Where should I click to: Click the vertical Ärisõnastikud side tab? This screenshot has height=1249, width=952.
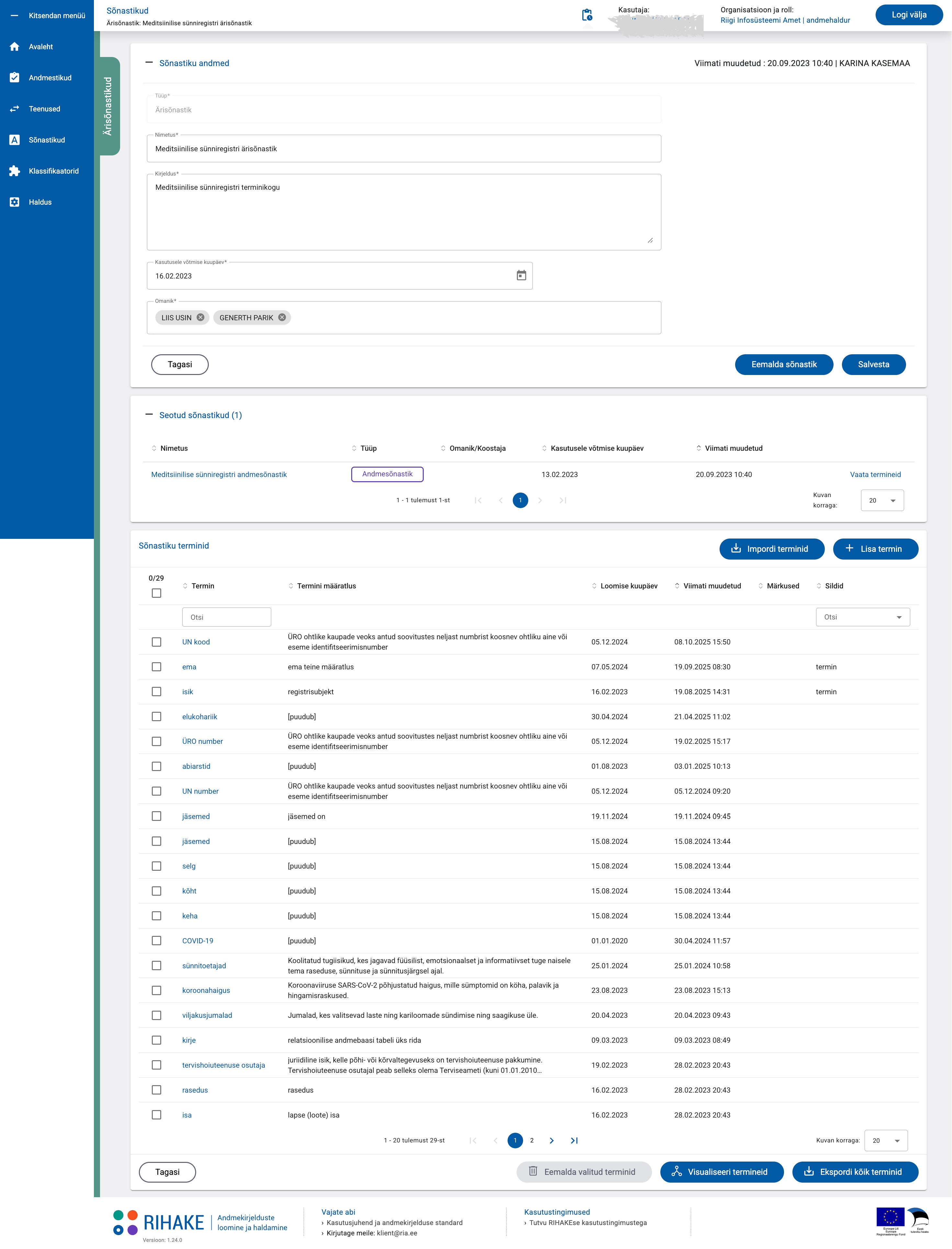(108, 106)
